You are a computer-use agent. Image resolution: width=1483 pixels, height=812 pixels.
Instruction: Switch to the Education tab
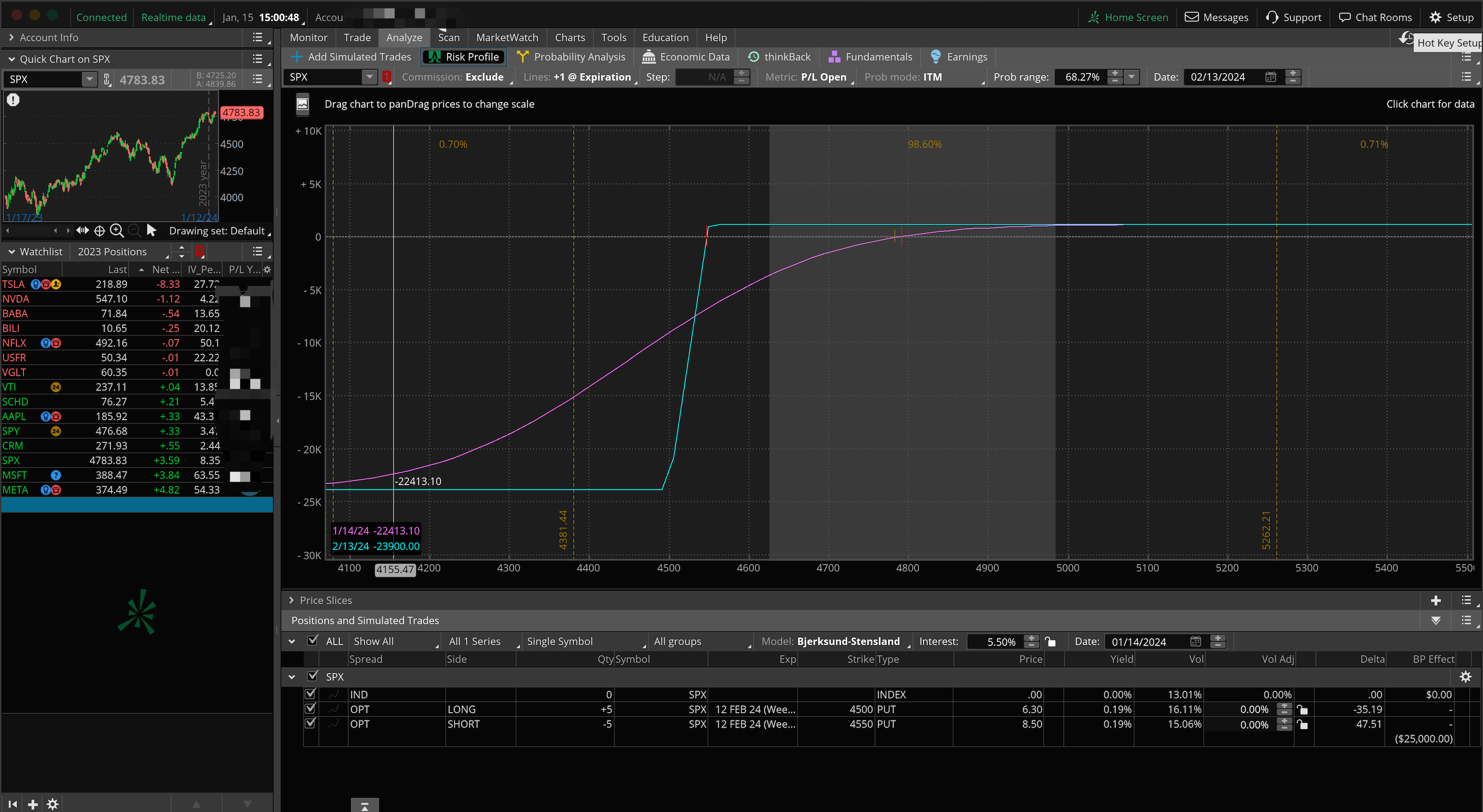click(665, 37)
